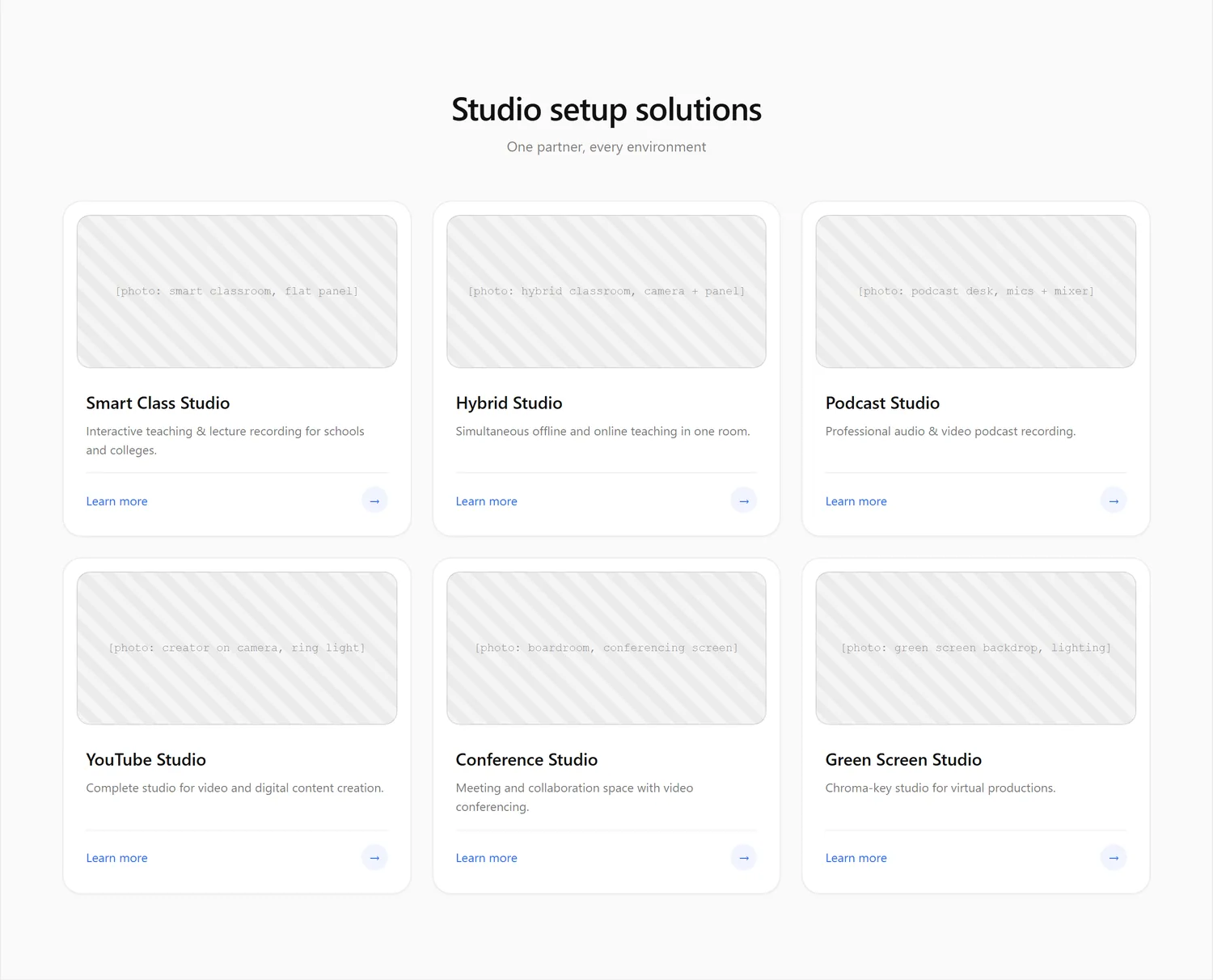Select the YouTube Studio title
Viewport: 1213px width, 980px height.
[146, 759]
